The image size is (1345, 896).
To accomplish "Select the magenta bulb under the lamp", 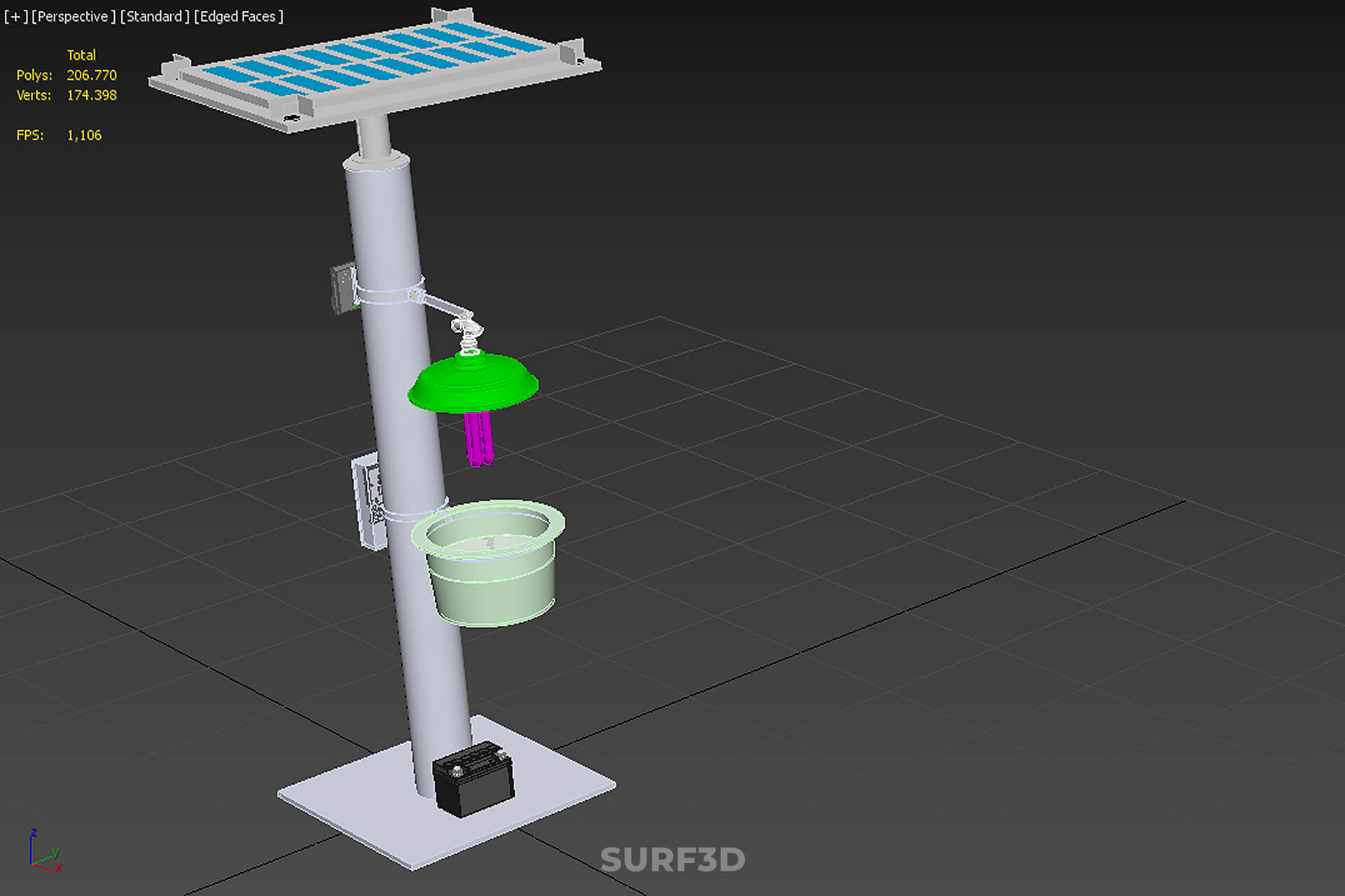I will click(479, 439).
